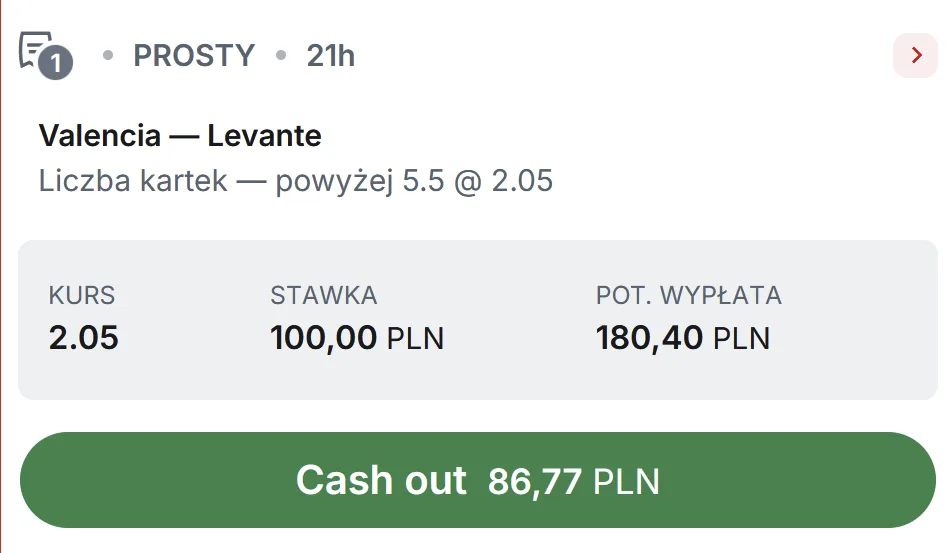Click the PLN currency text beside 100,00
Viewport: 948px width, 553px height.
[x=415, y=339]
